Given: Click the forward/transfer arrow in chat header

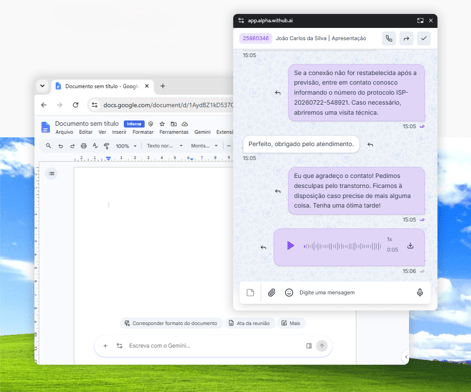Looking at the screenshot, I should click(x=406, y=38).
